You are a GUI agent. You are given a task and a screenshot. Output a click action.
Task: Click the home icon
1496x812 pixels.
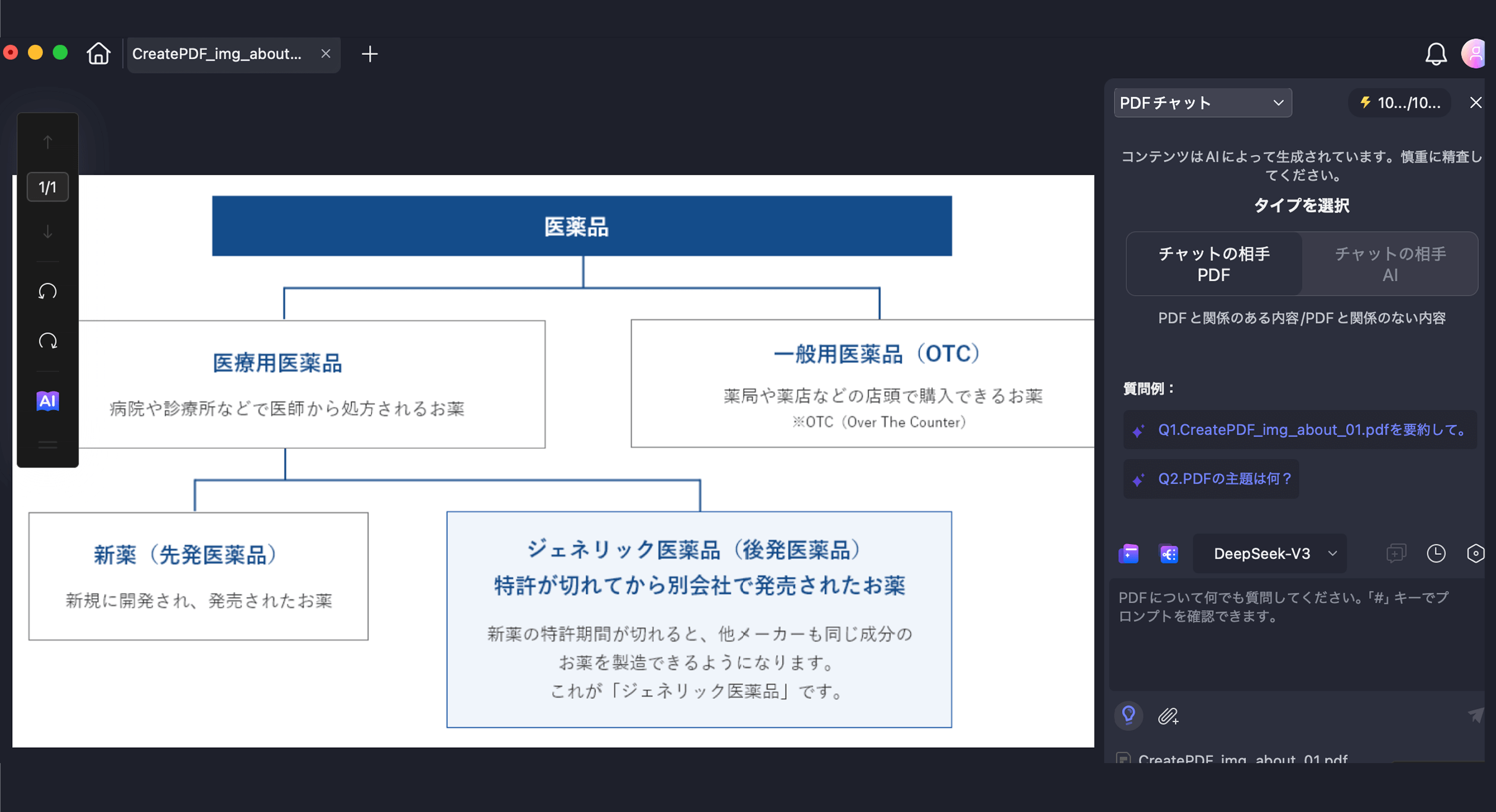[98, 54]
